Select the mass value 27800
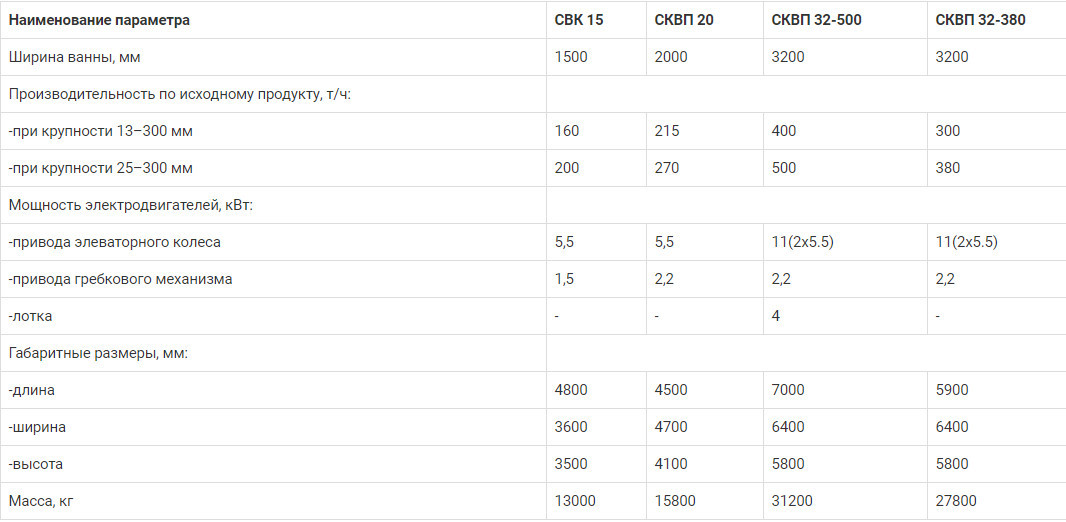Viewport: 1066px width, 522px height. click(x=956, y=502)
